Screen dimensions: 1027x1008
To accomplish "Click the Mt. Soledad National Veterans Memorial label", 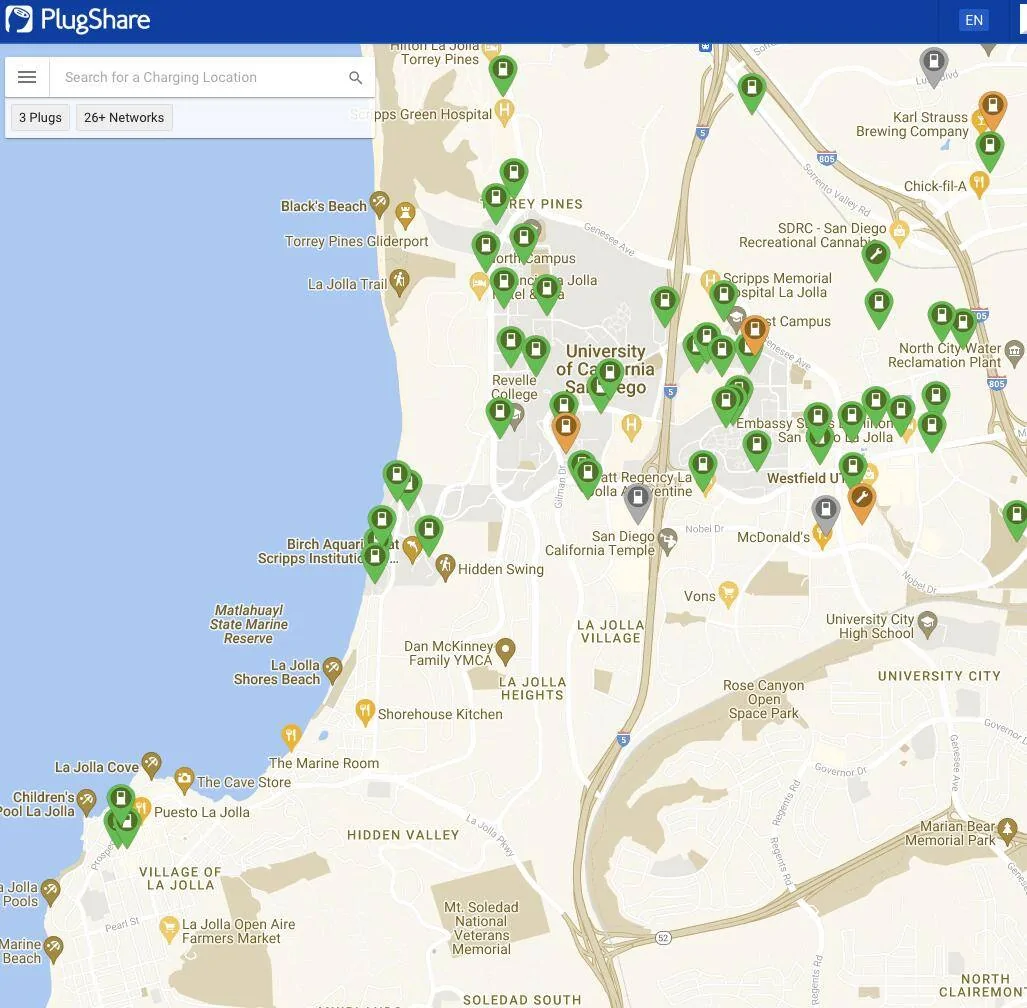I will coord(481,928).
